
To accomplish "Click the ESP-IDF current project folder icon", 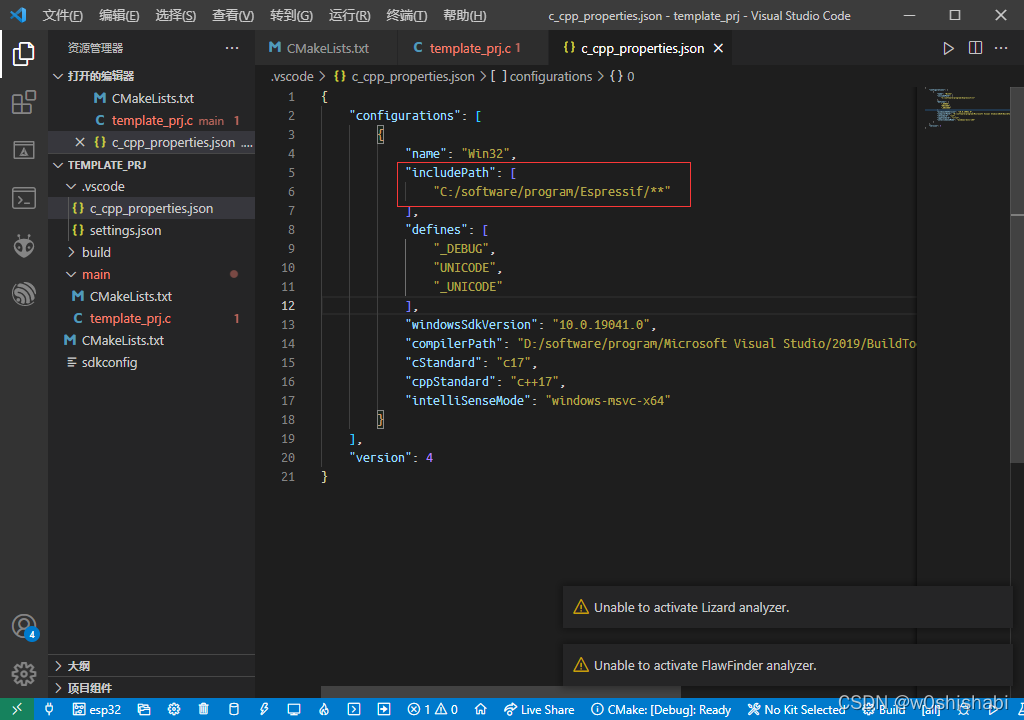I will pyautogui.click(x=144, y=709).
